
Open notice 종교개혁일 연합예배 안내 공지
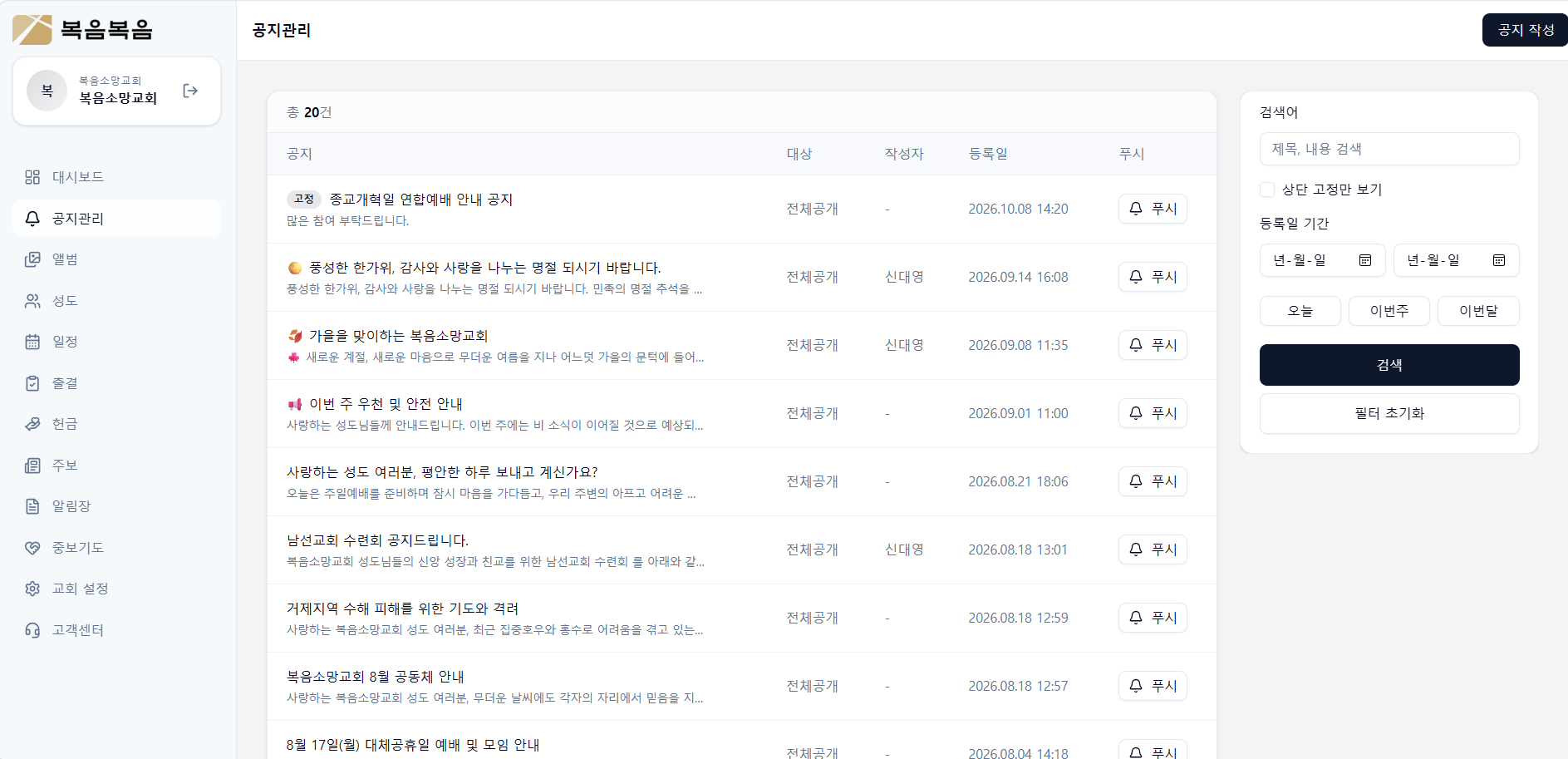[x=421, y=200]
